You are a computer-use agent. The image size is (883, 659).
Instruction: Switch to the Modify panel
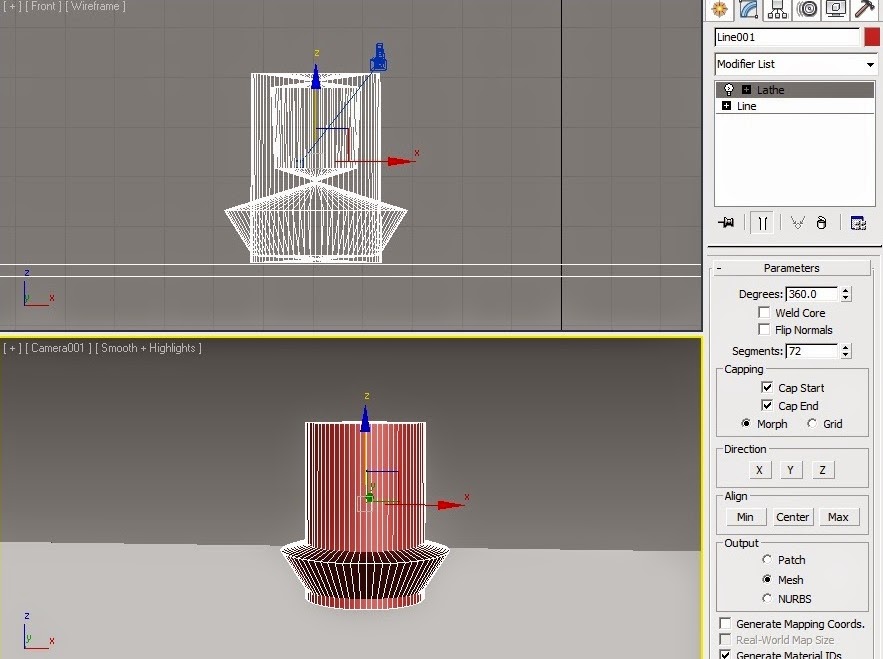coord(747,10)
